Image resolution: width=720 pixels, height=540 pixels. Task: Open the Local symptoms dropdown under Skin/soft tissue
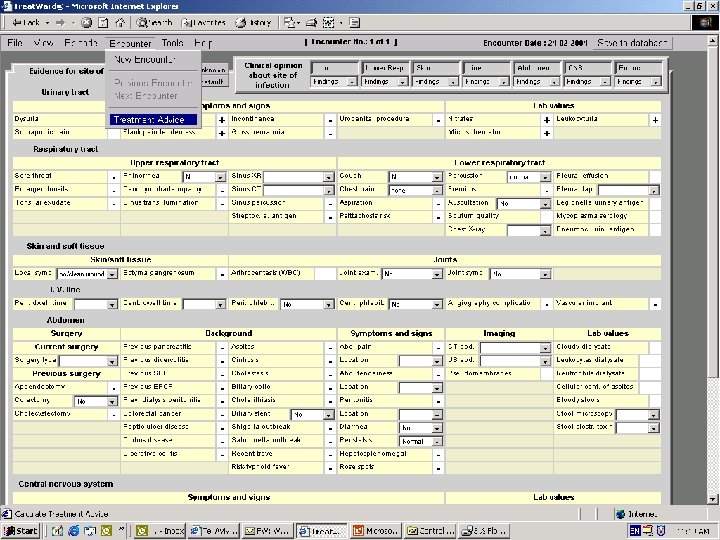pyautogui.click(x=112, y=273)
